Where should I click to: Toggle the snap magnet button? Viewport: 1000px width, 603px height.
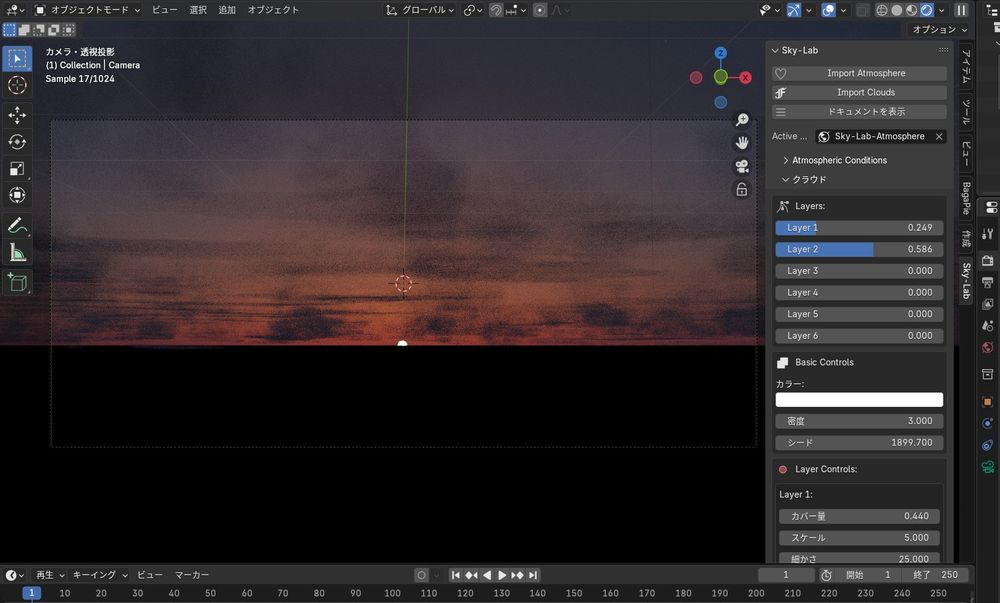(x=495, y=10)
